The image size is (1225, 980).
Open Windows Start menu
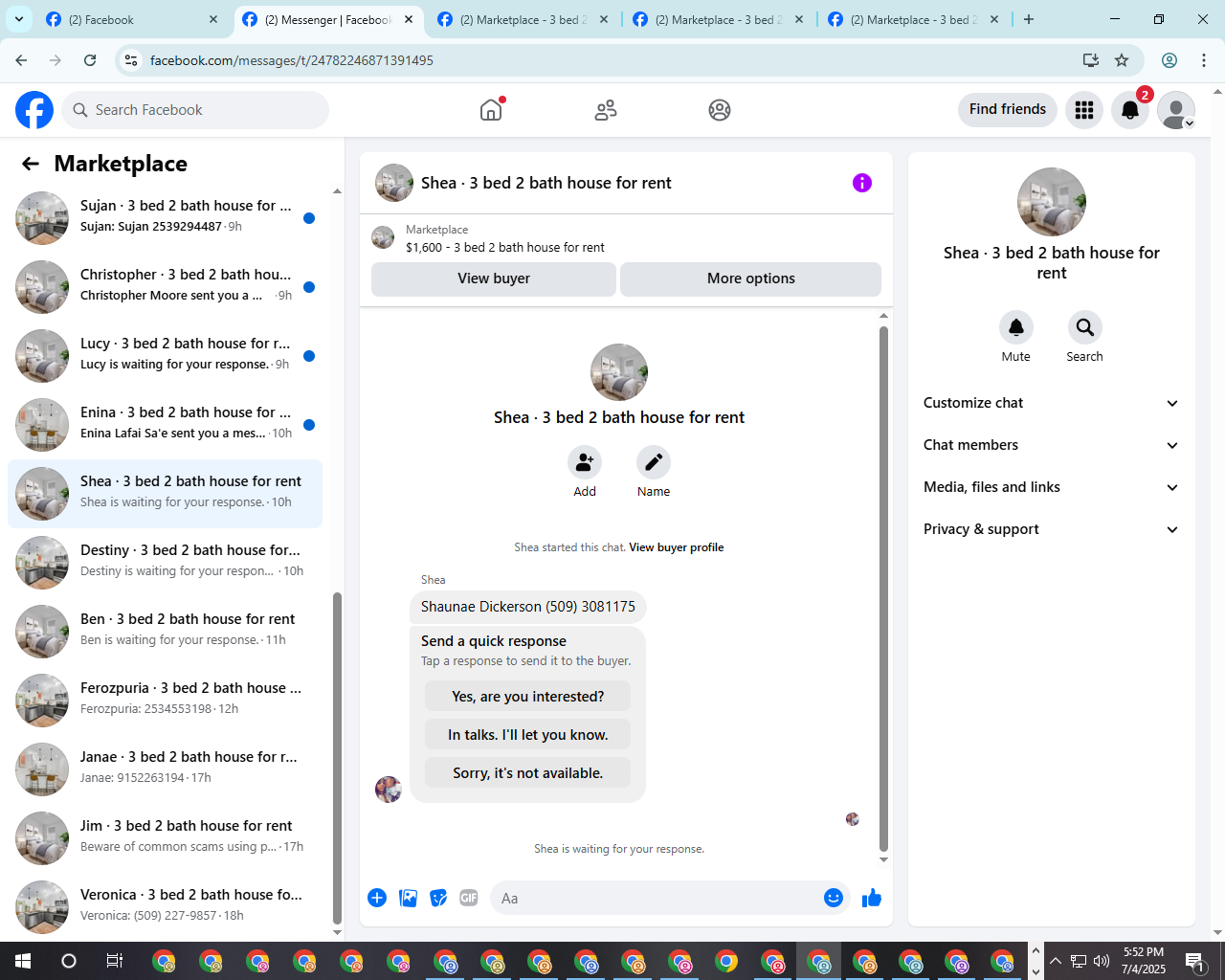[x=23, y=961]
